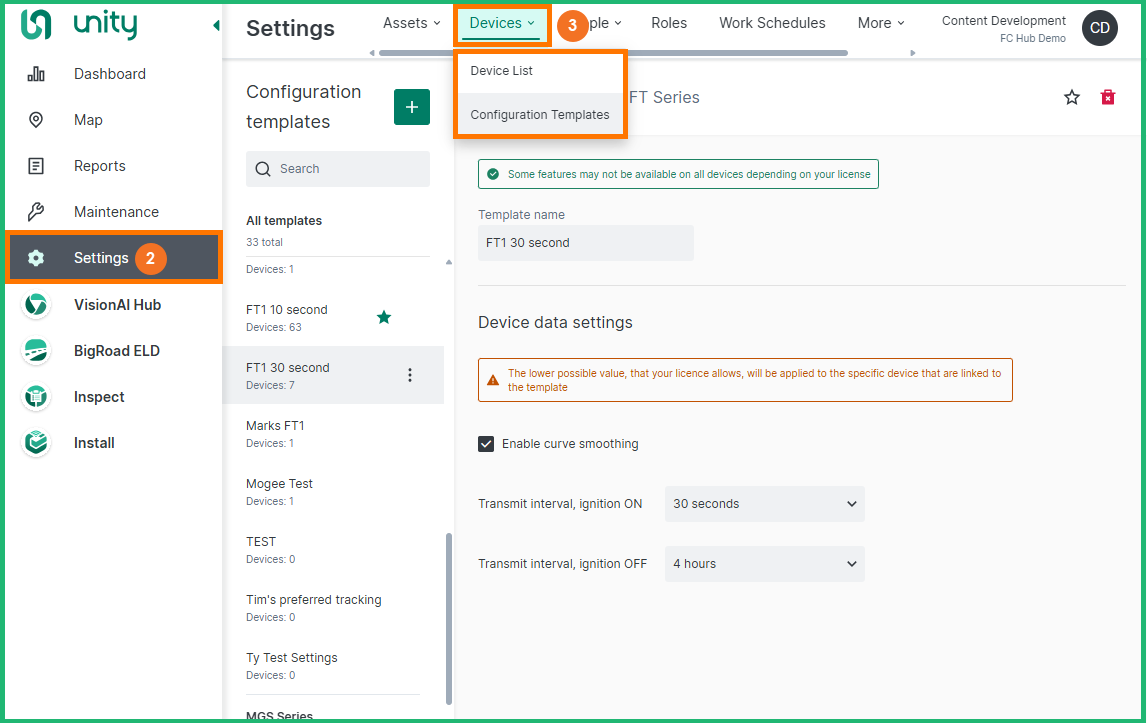Favorite this template with star outline icon

(1072, 97)
